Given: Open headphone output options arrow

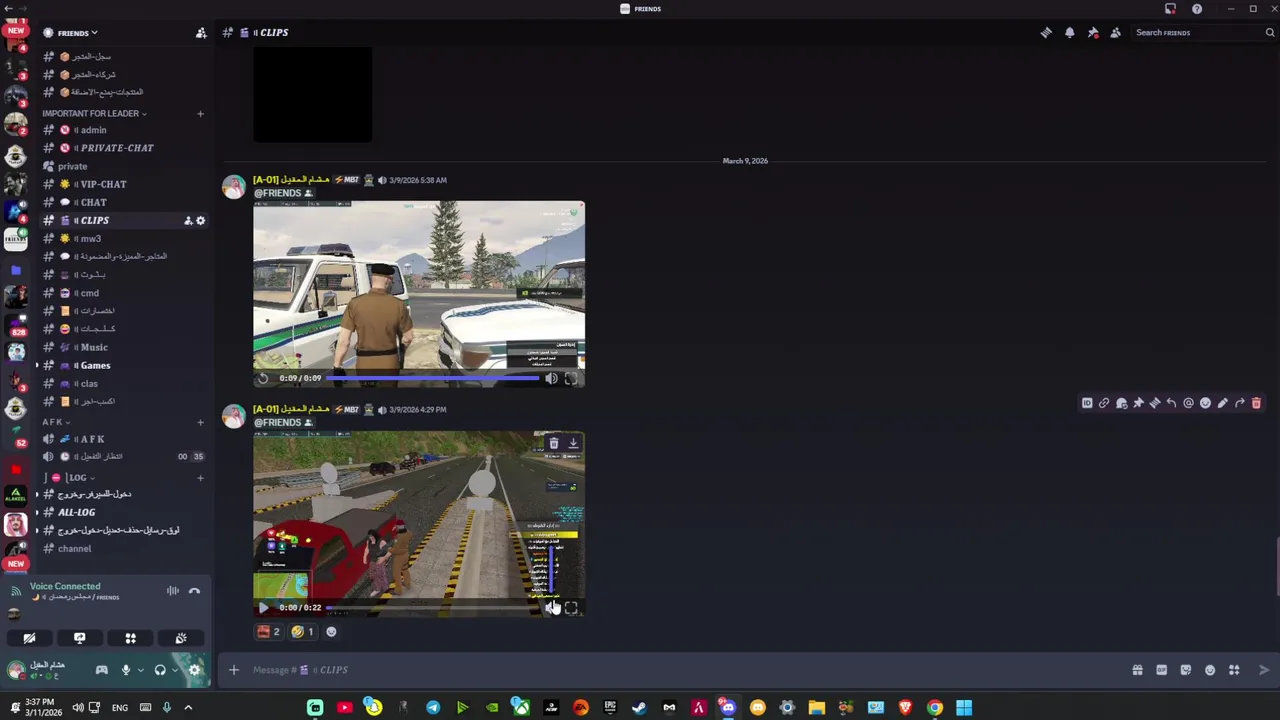Looking at the screenshot, I should coord(174,670).
